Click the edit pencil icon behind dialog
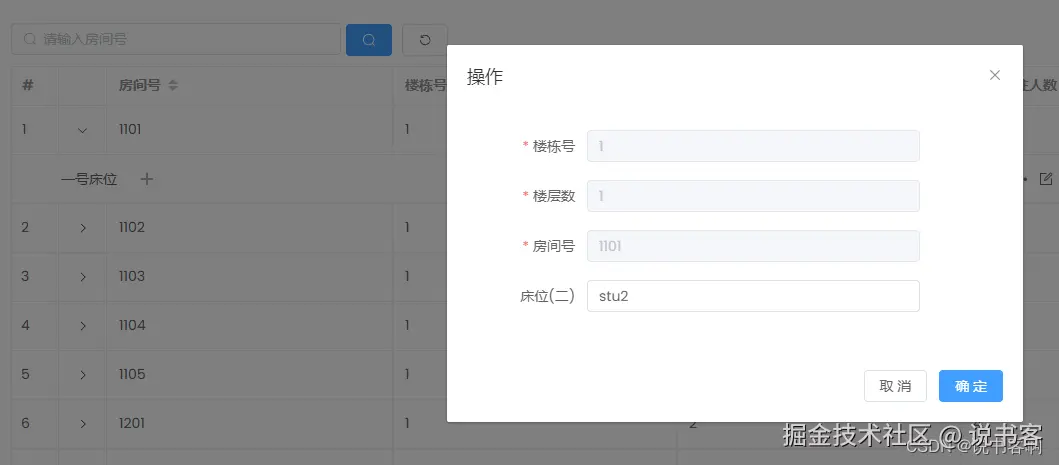This screenshot has height=465, width=1059. coord(1046,179)
